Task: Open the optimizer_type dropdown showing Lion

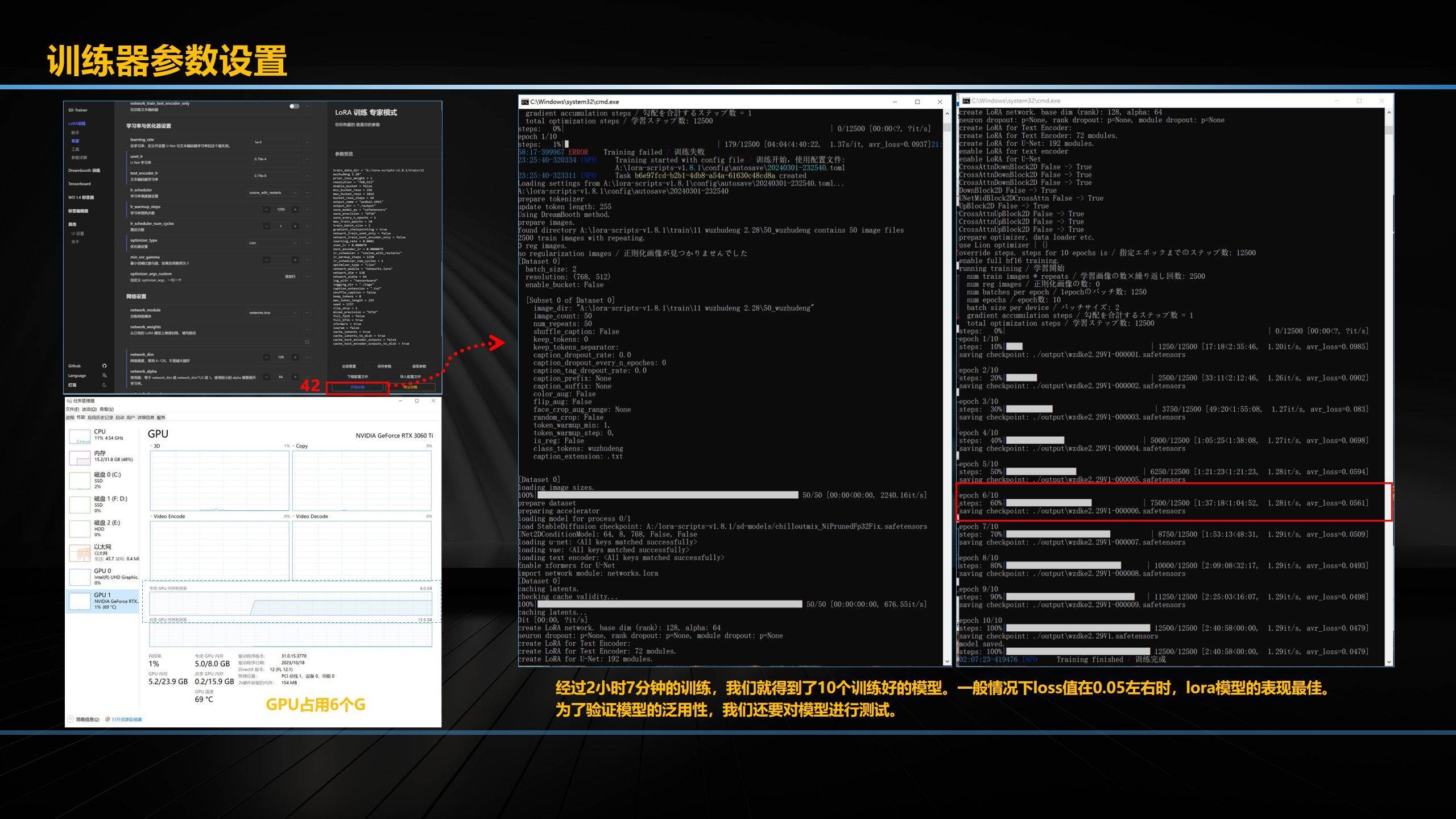Action: pyautogui.click(x=273, y=243)
